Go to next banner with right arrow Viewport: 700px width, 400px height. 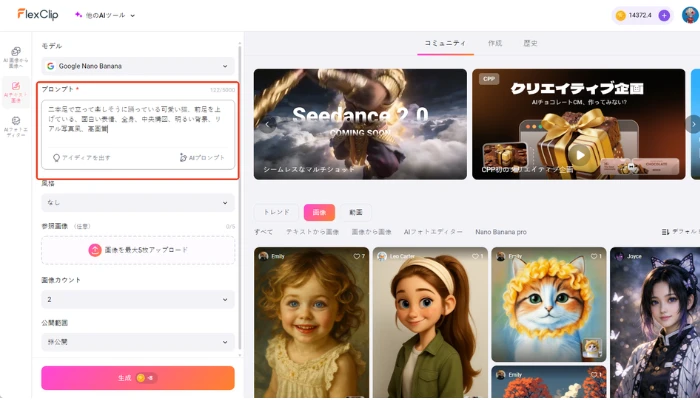tap(693, 125)
